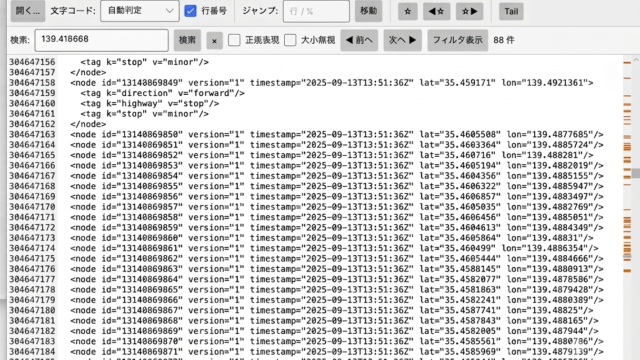The height and width of the screenshot is (360, 640).
Task: Go to next bookmark (☆▶) icon
Action: point(470,11)
